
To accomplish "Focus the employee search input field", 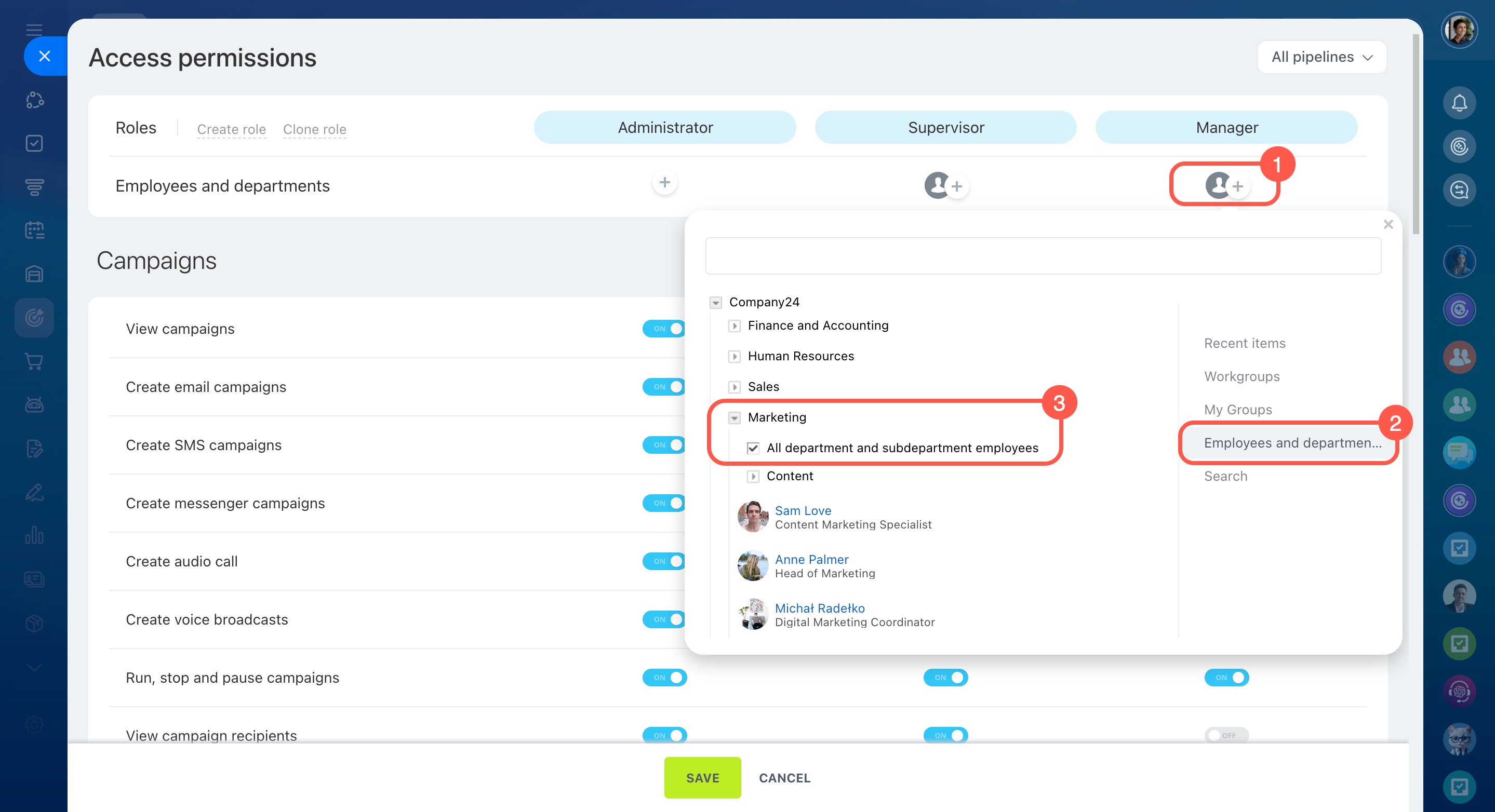I will 1043,255.
